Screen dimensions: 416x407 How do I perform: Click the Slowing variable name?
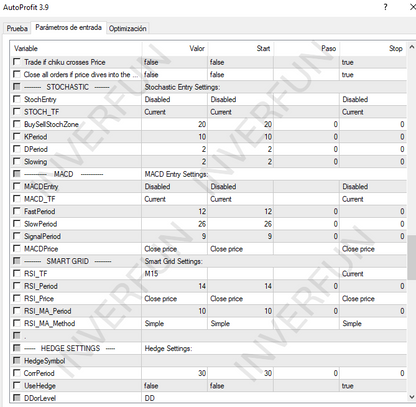(35, 162)
